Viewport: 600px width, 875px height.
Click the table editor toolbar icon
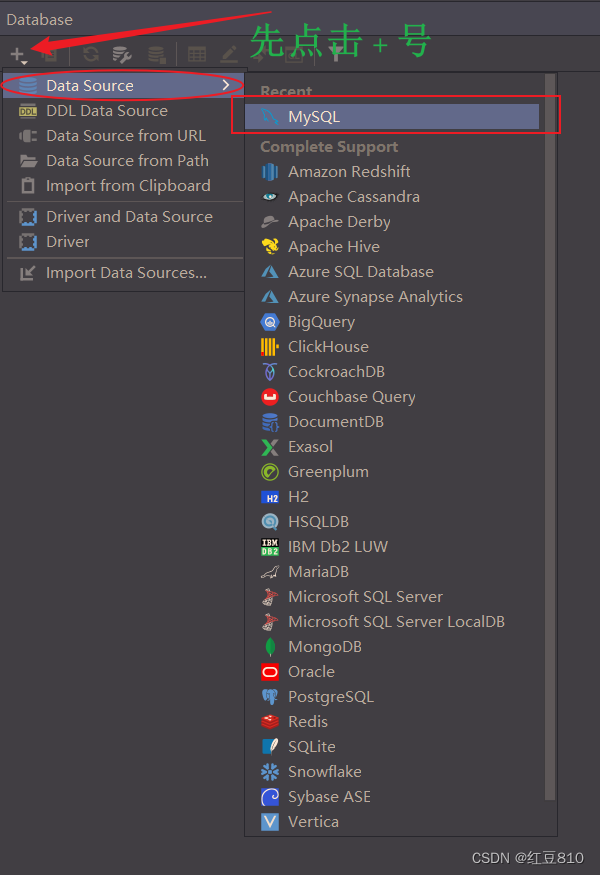point(196,54)
